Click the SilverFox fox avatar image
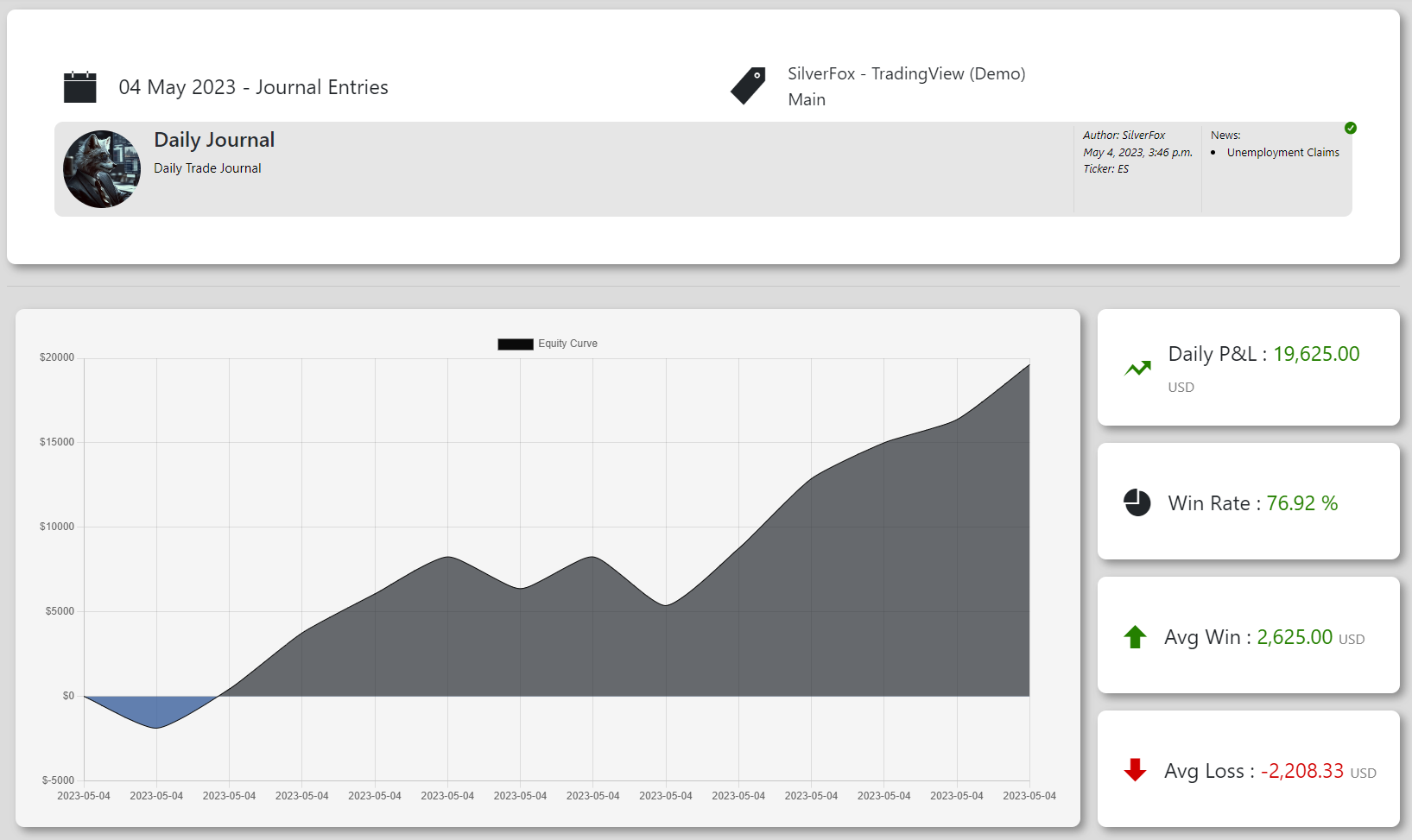This screenshot has width=1412, height=840. (x=102, y=169)
